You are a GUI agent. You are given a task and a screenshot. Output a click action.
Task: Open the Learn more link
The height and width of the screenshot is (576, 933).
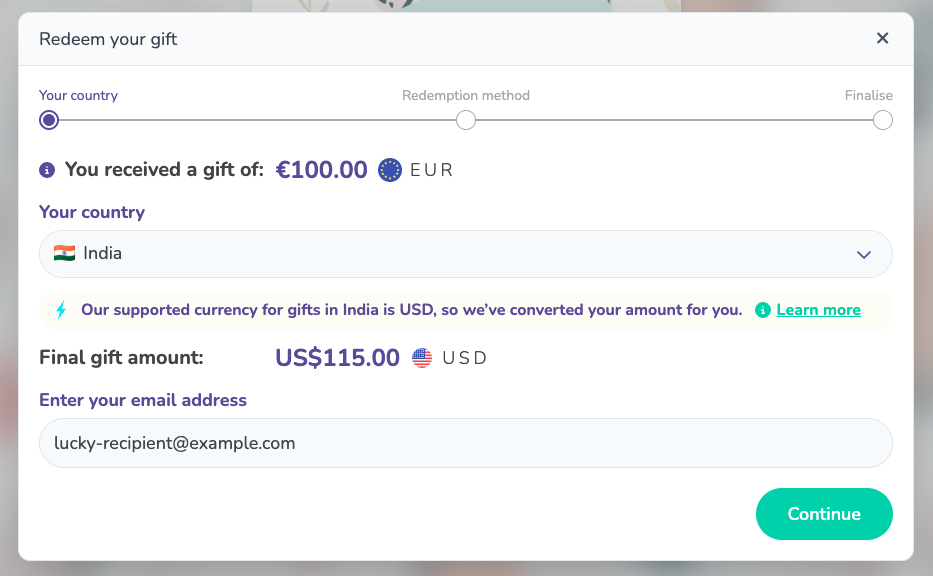coord(818,310)
